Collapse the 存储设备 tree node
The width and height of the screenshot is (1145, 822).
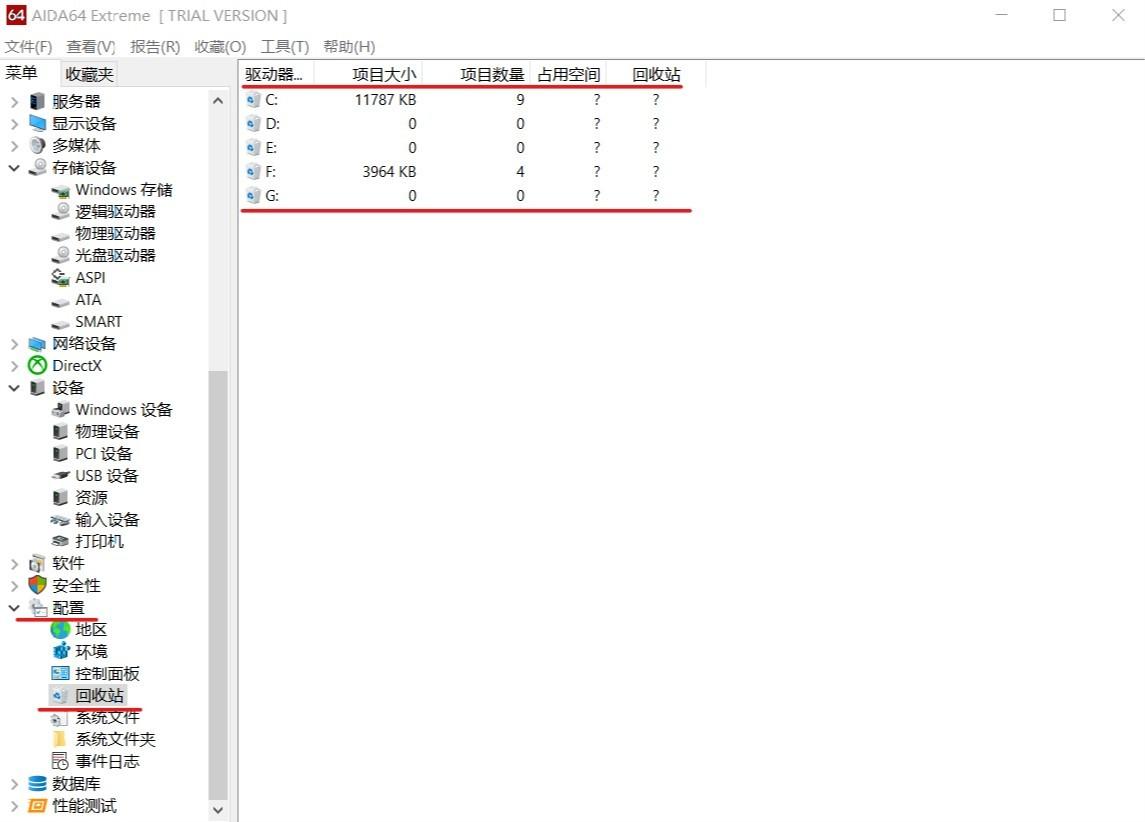click(x=14, y=168)
